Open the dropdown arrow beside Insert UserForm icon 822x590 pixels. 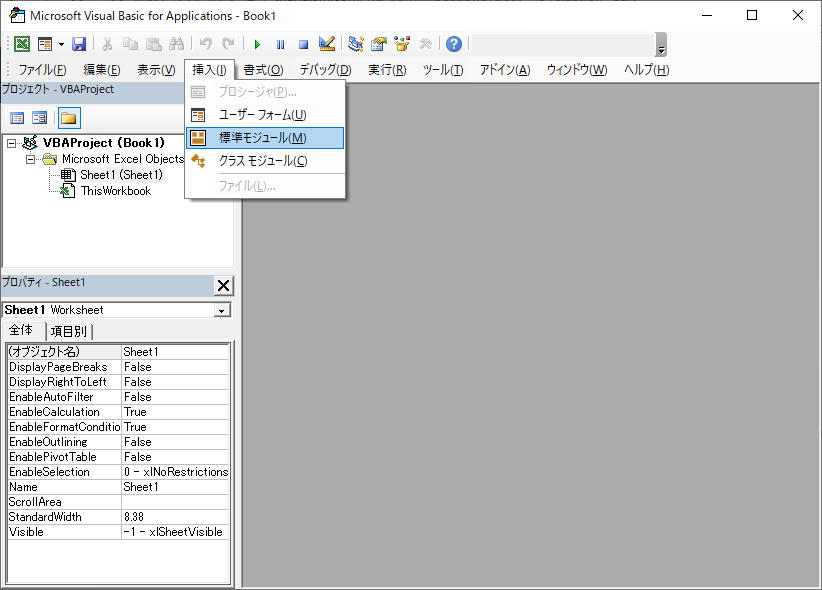[x=61, y=45]
